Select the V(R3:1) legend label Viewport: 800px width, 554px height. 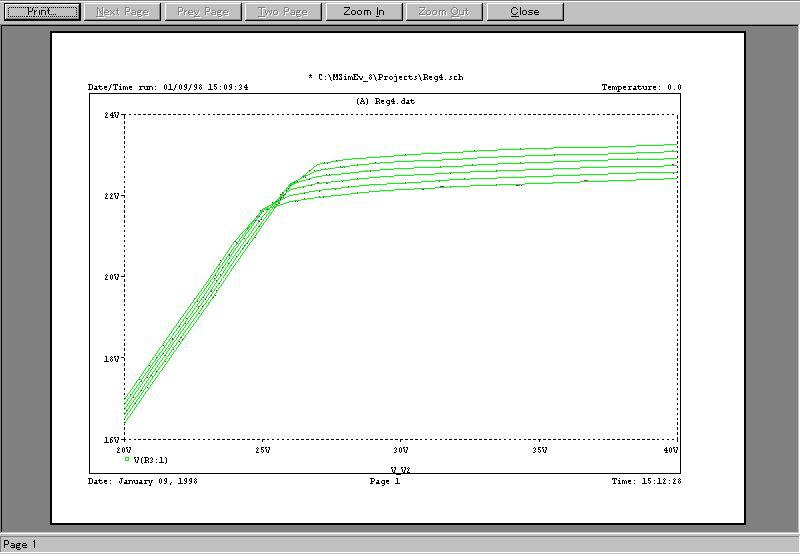pyautogui.click(x=152, y=460)
